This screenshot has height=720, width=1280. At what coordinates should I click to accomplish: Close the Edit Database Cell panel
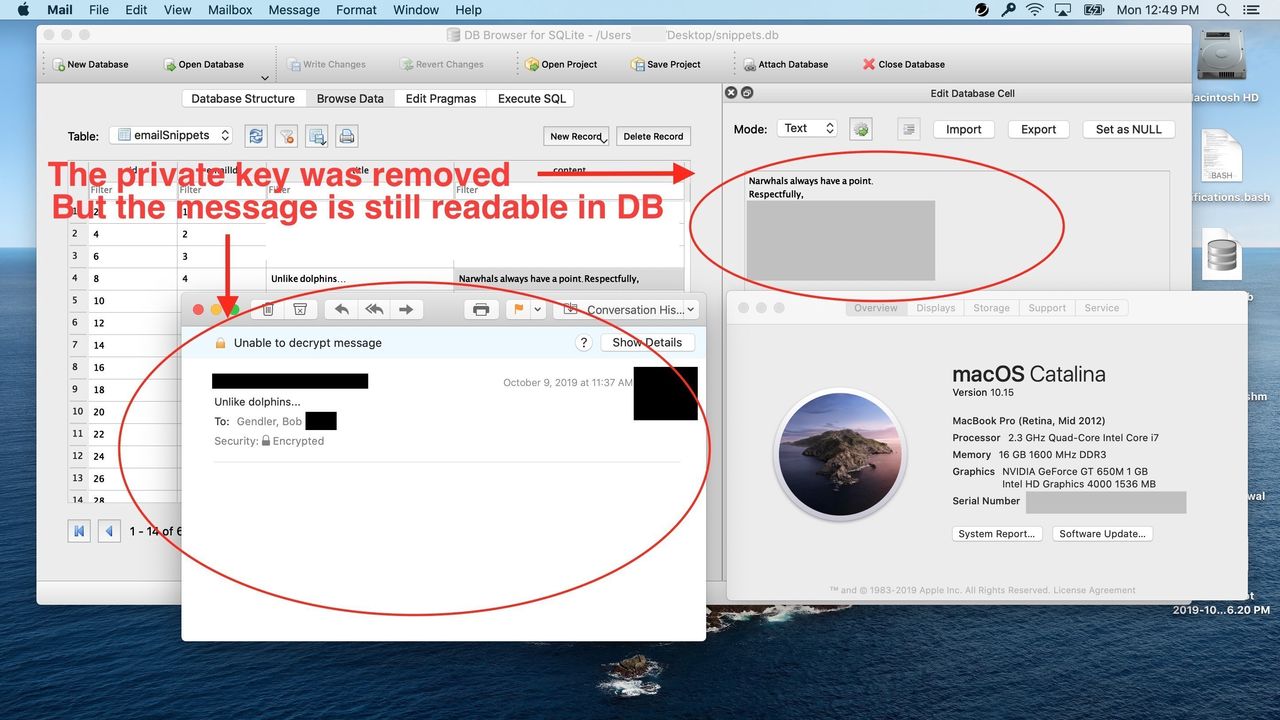click(x=731, y=93)
